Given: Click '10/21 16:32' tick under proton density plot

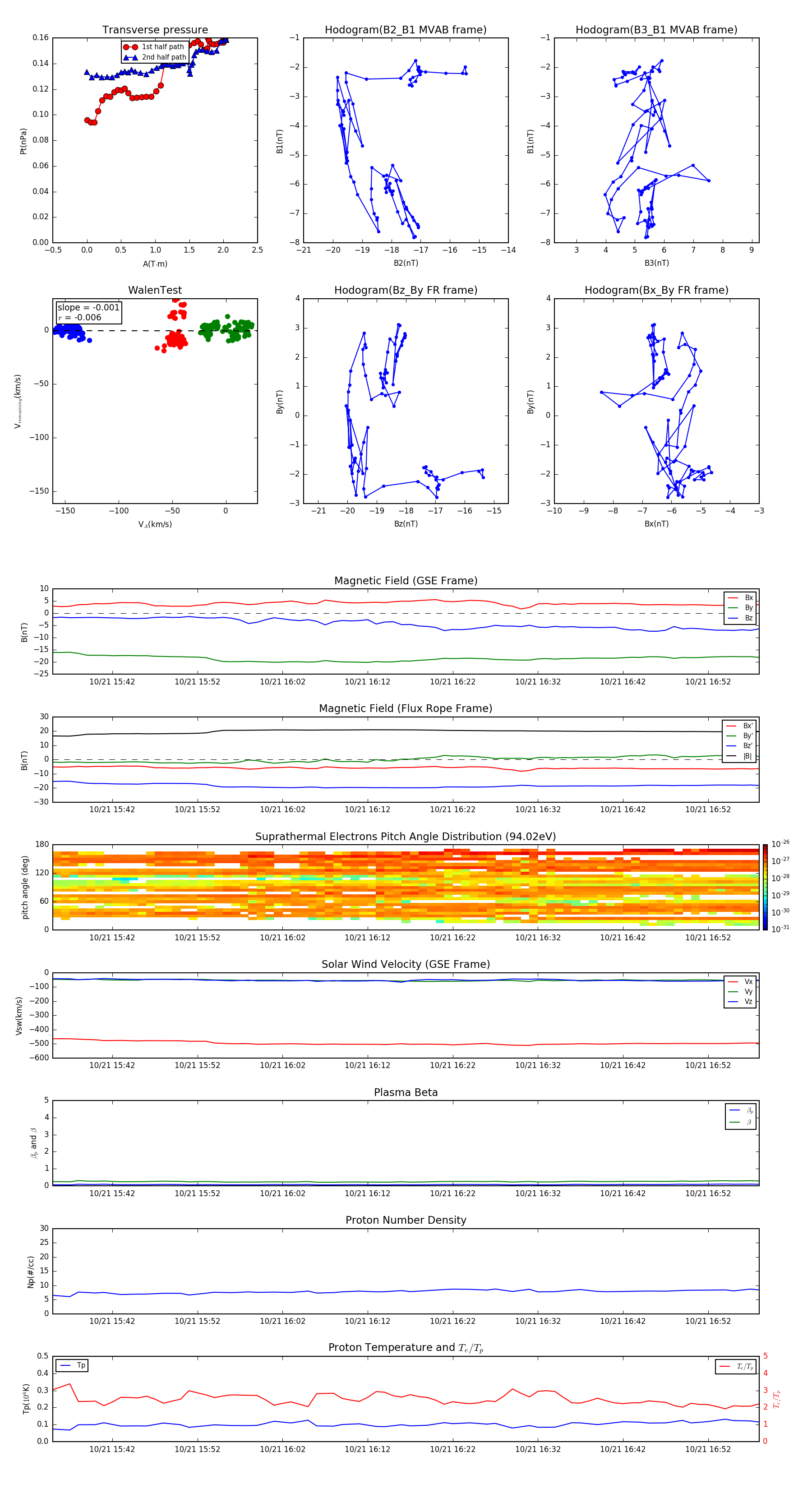Looking at the screenshot, I should tap(538, 1321).
